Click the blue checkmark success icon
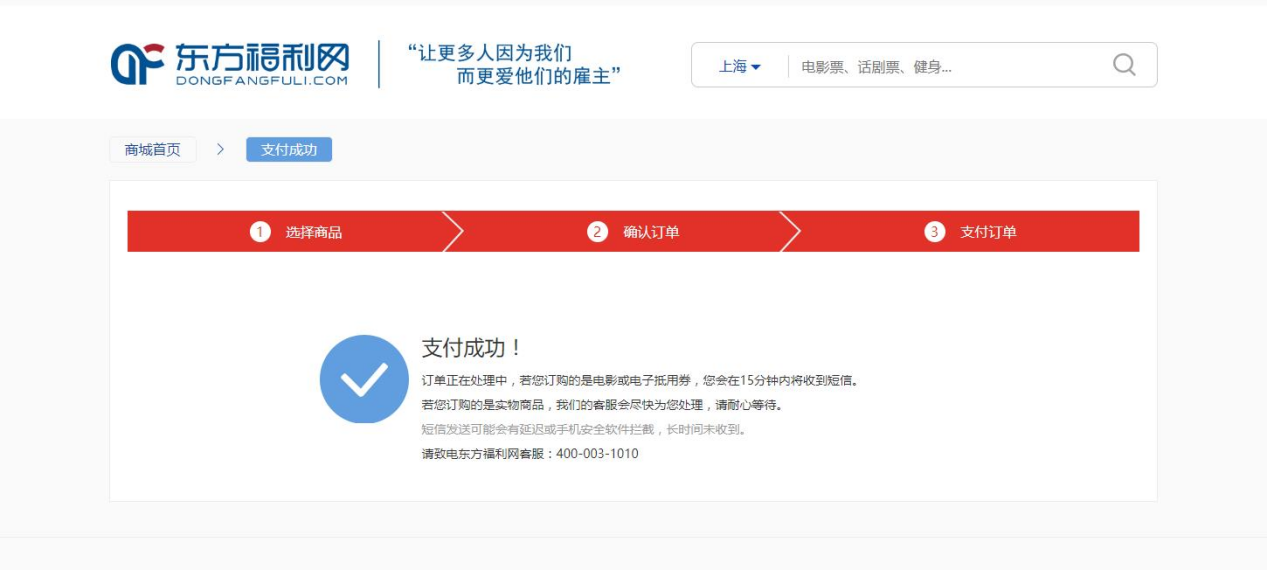This screenshot has width=1267, height=570. pyautogui.click(x=364, y=379)
